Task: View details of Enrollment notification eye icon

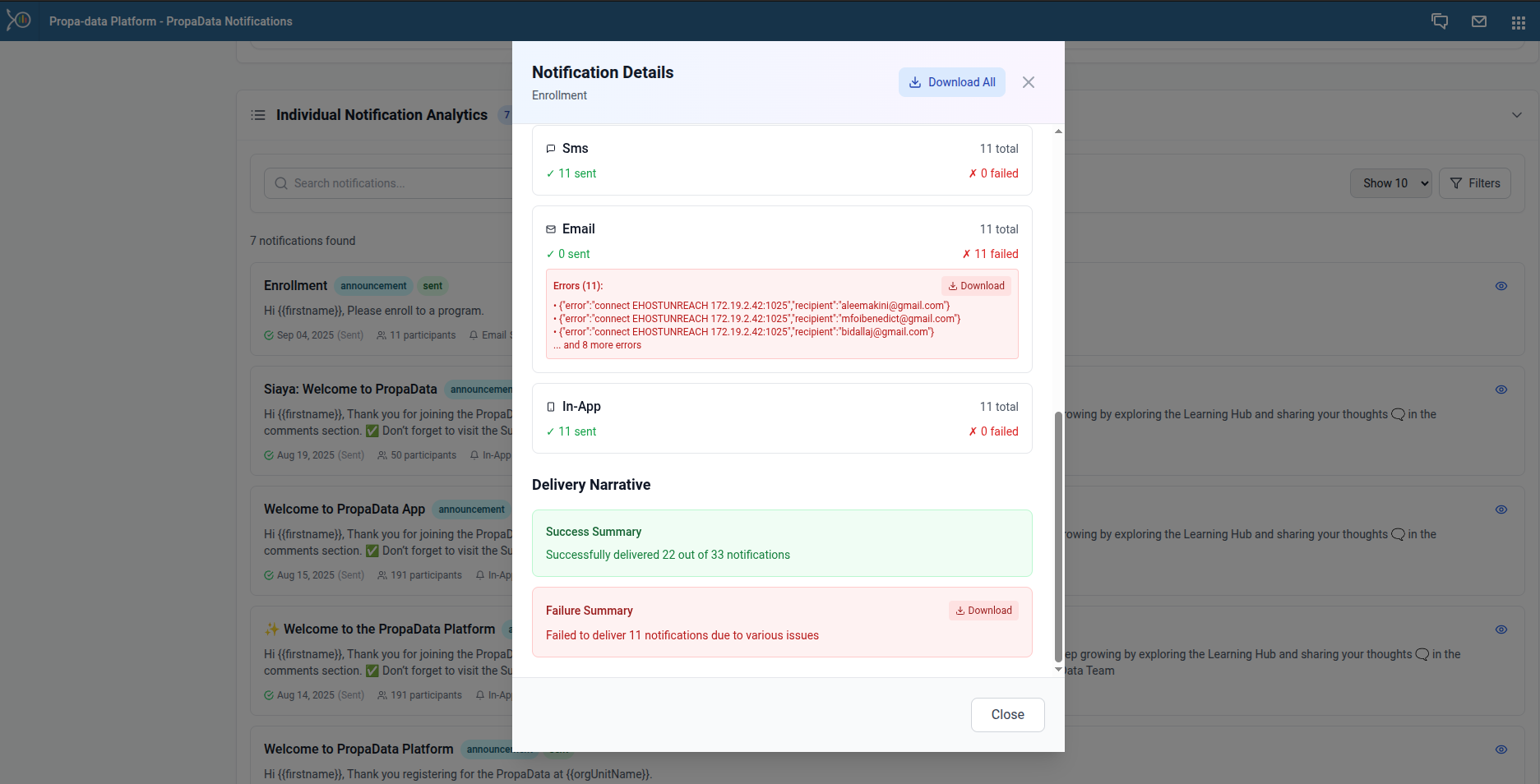Action: click(x=1501, y=286)
